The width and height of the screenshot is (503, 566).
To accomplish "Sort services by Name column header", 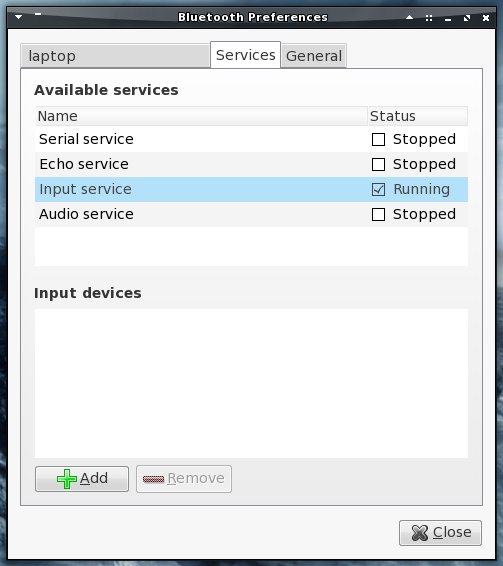I will click(201, 116).
